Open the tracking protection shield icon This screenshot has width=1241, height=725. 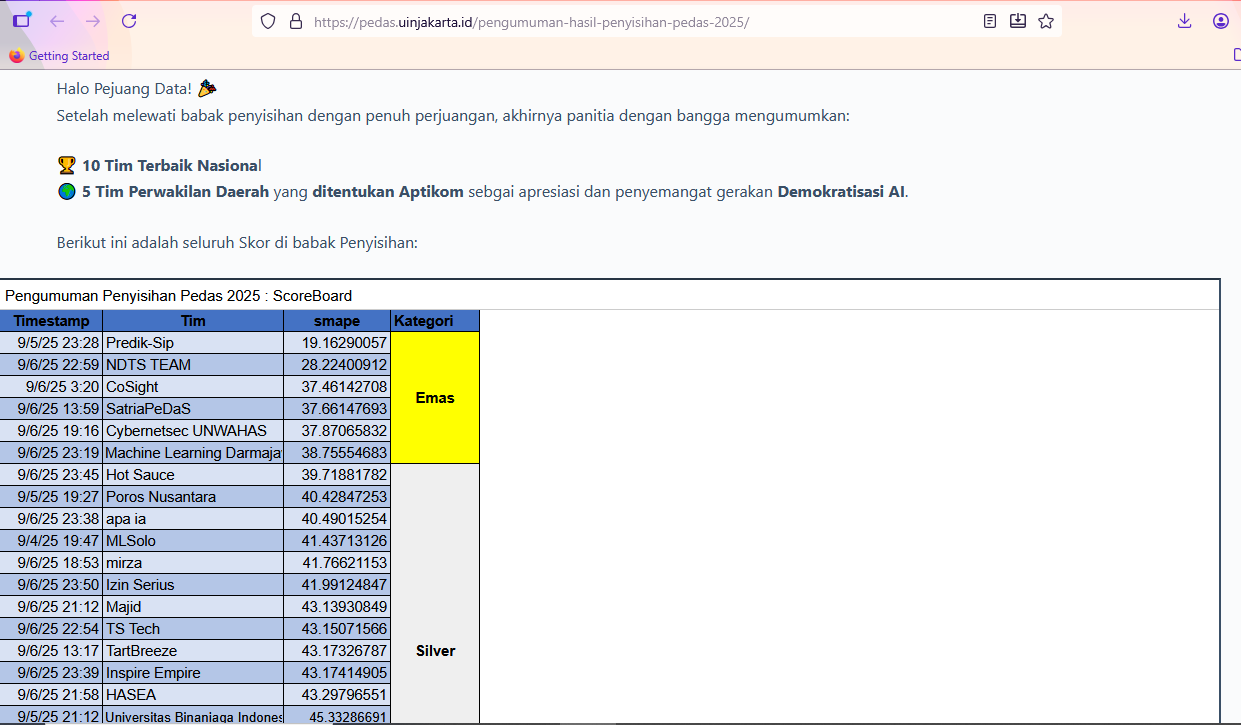pyautogui.click(x=267, y=21)
